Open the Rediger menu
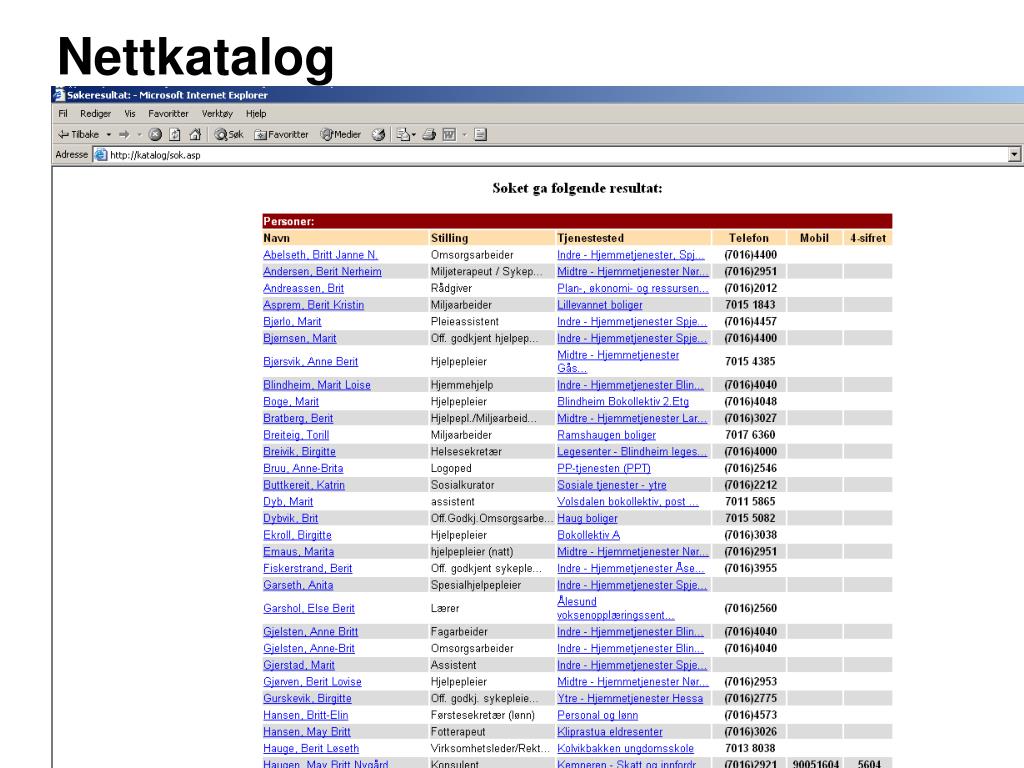1024x768 pixels. [x=95, y=114]
